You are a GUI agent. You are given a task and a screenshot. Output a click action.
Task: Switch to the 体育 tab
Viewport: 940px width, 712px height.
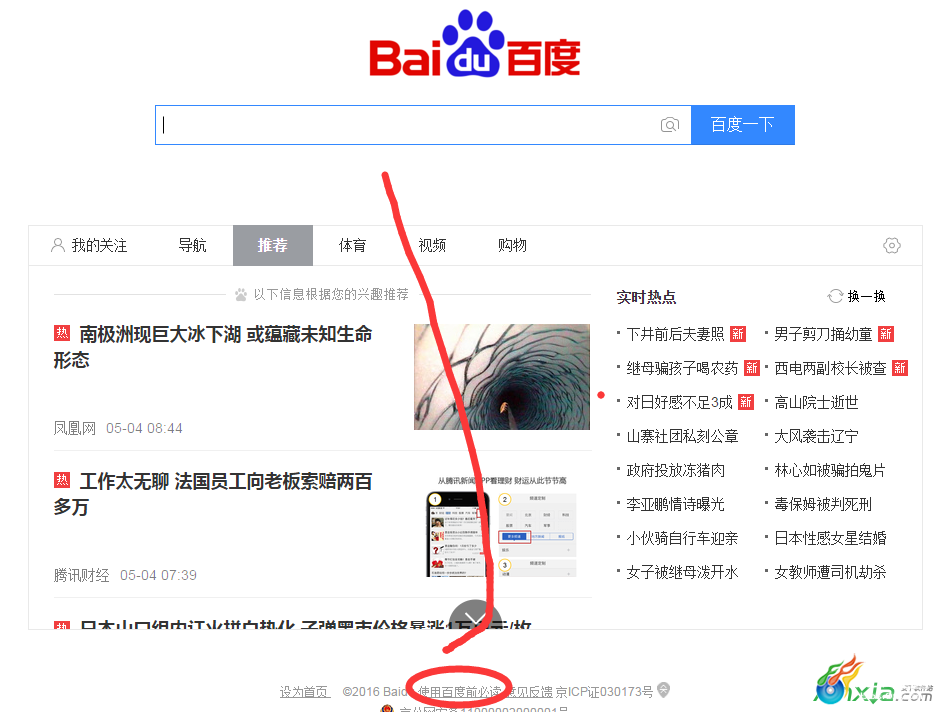352,245
